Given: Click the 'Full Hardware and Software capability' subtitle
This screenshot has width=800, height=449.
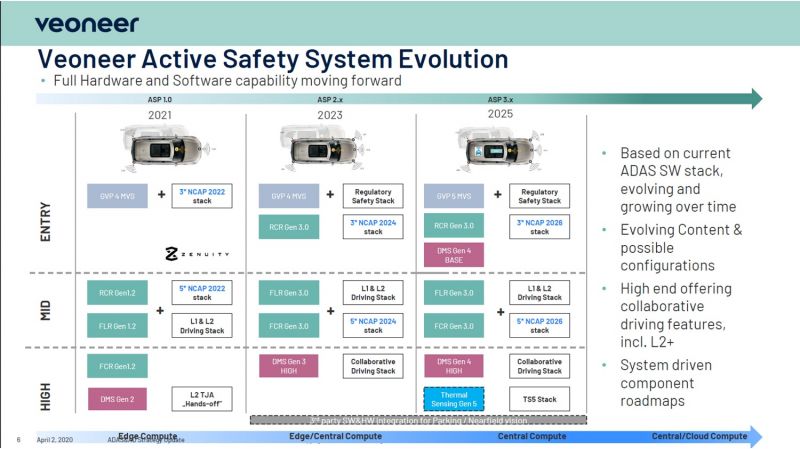Looking at the screenshot, I should pos(227,81).
